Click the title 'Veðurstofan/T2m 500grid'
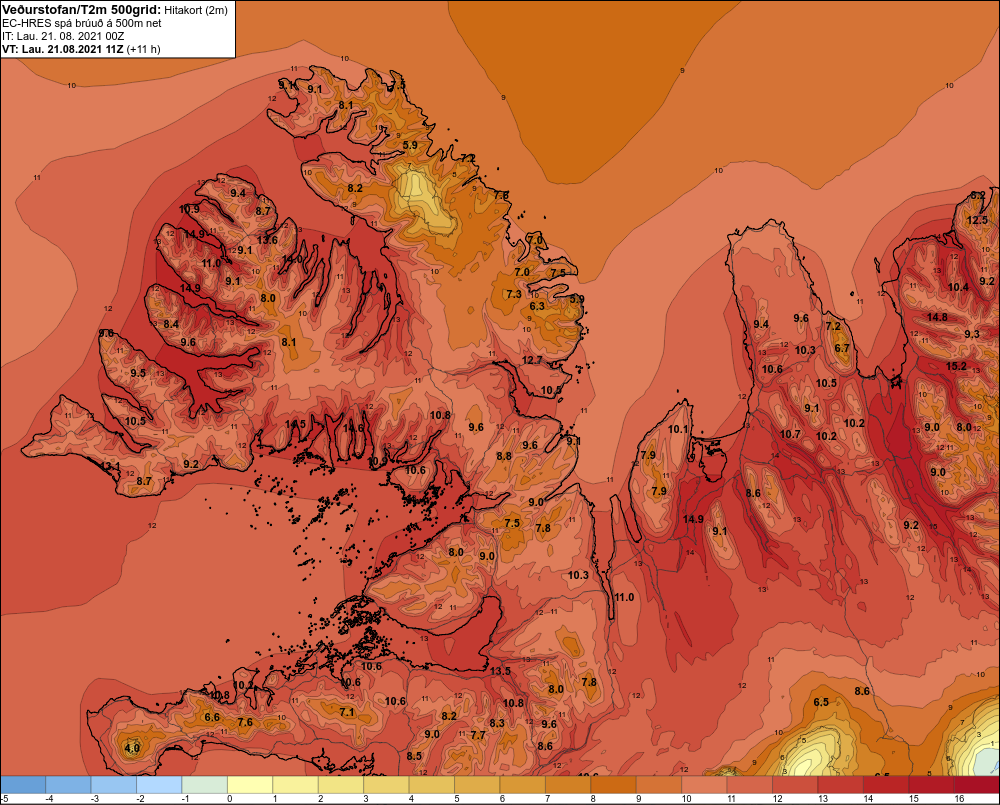The height and width of the screenshot is (805, 1000). [82, 10]
